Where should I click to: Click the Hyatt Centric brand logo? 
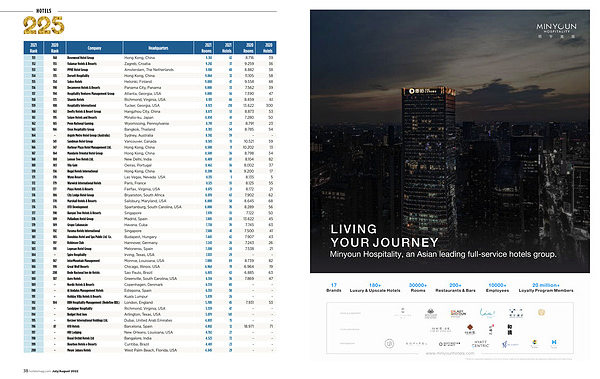(480, 344)
